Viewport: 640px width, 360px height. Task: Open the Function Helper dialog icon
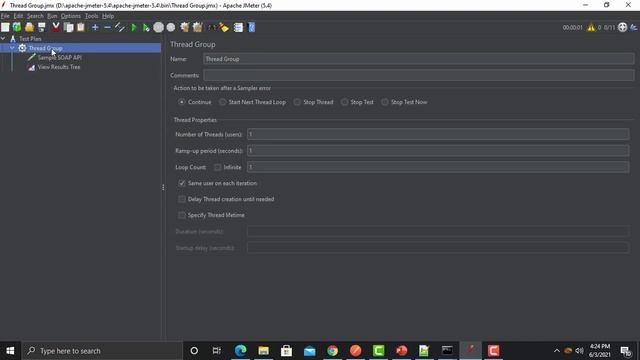coord(238,27)
